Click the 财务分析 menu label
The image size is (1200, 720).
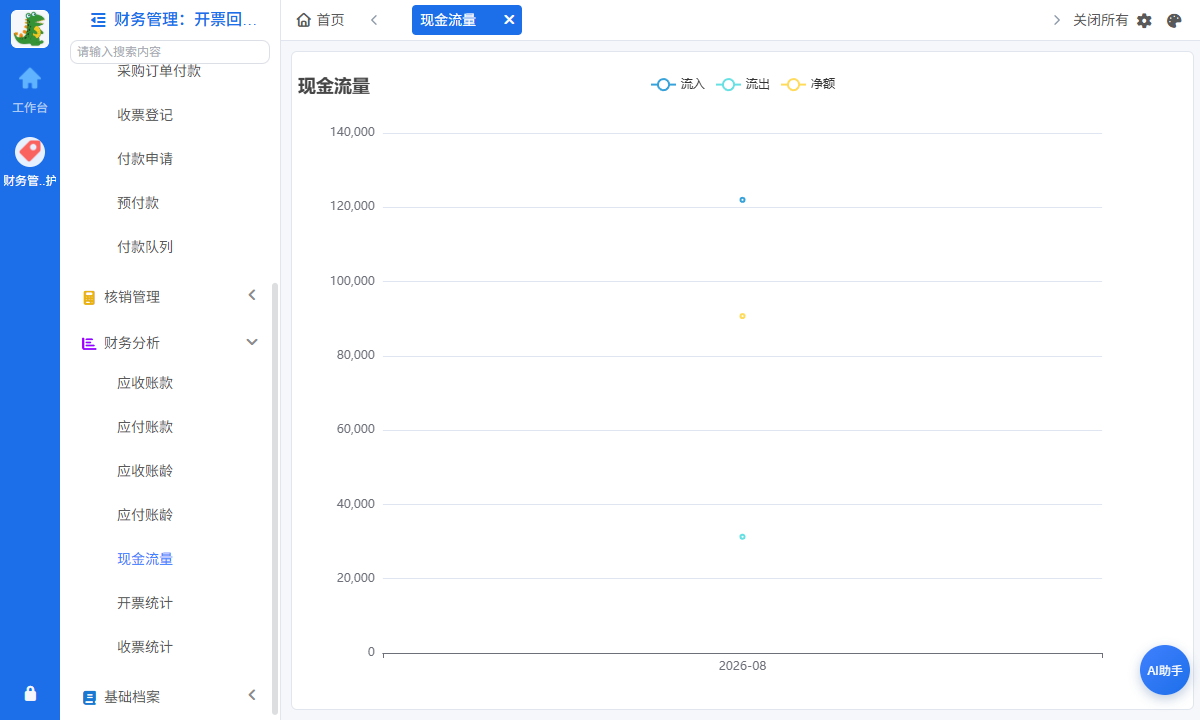(132, 343)
